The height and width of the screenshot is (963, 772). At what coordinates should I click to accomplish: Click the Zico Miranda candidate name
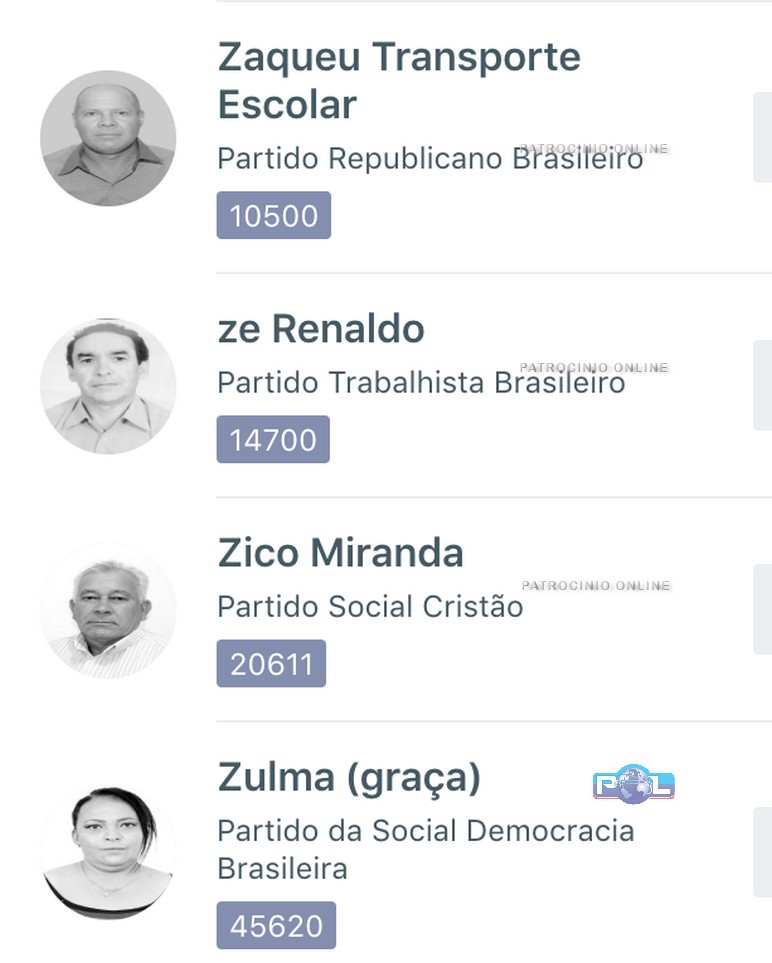click(340, 552)
